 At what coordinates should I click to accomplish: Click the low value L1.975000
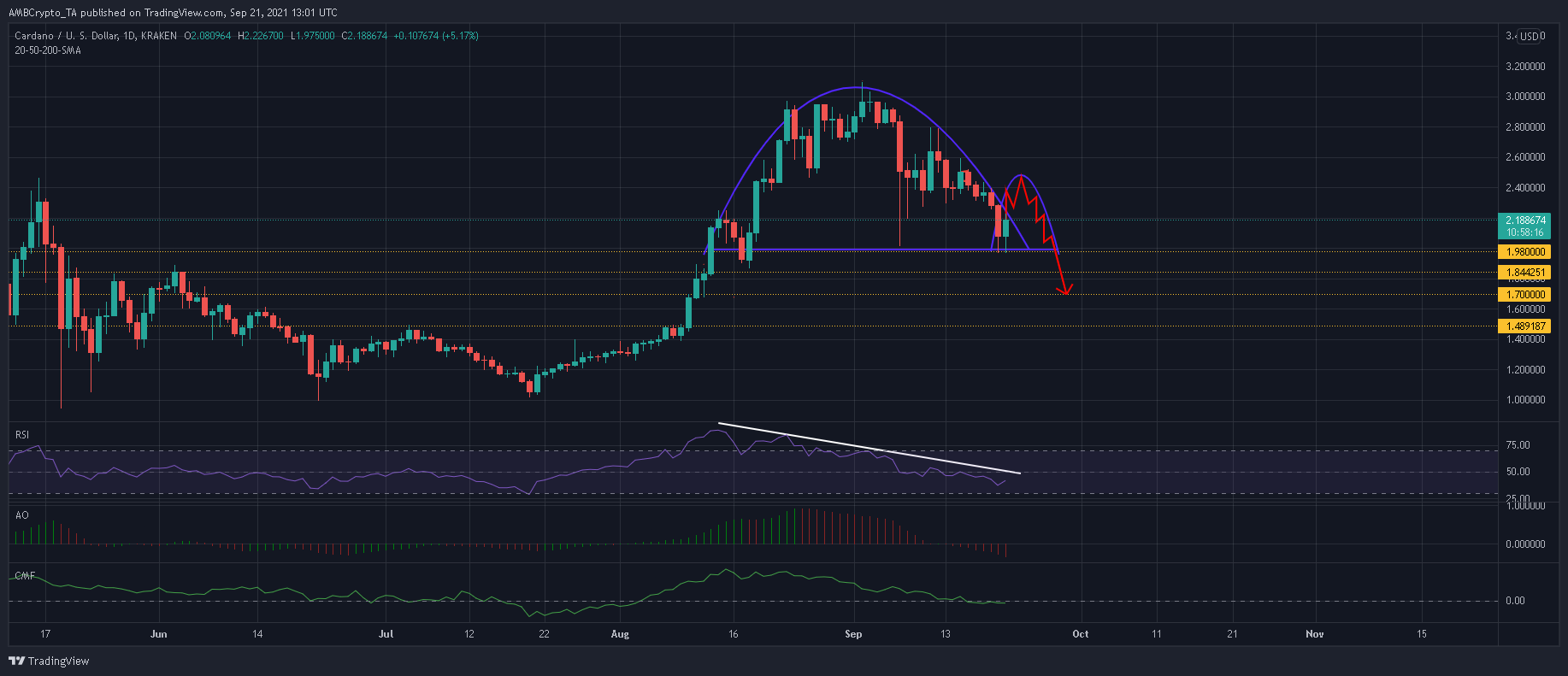tap(313, 36)
